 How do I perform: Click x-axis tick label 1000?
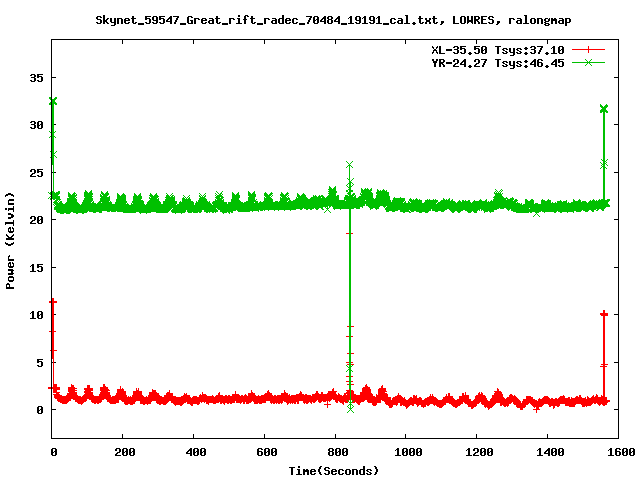408,452
